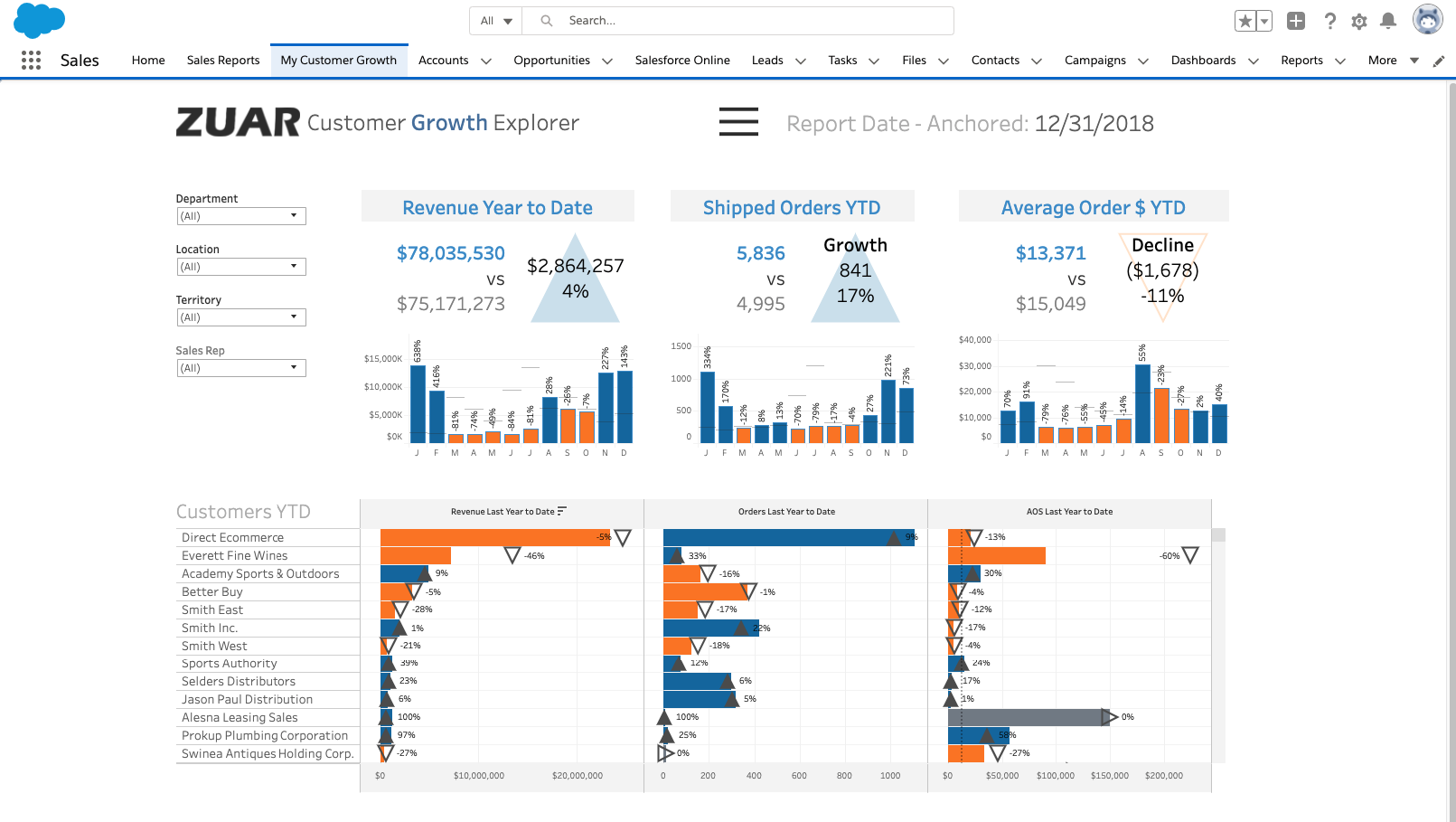Open the All search scope dropdown
The height and width of the screenshot is (822, 1456).
[x=496, y=21]
